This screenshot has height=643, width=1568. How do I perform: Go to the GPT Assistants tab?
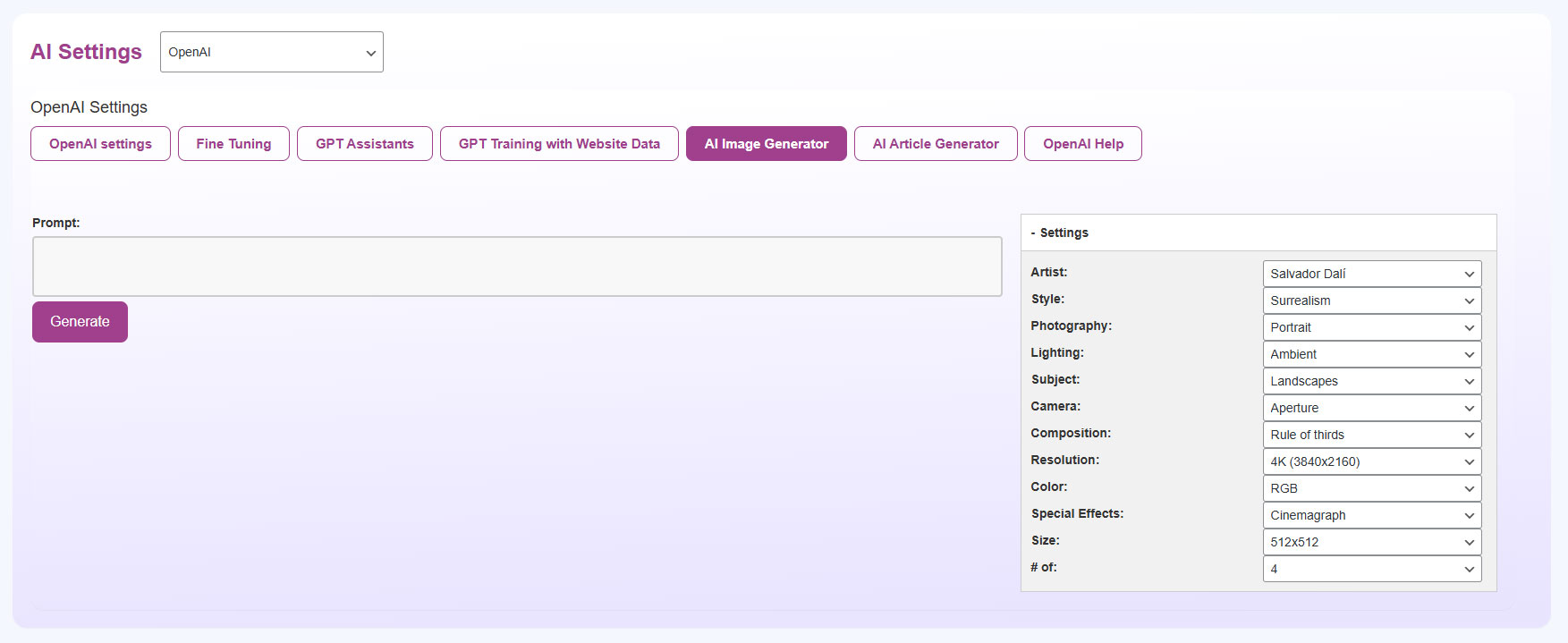365,144
